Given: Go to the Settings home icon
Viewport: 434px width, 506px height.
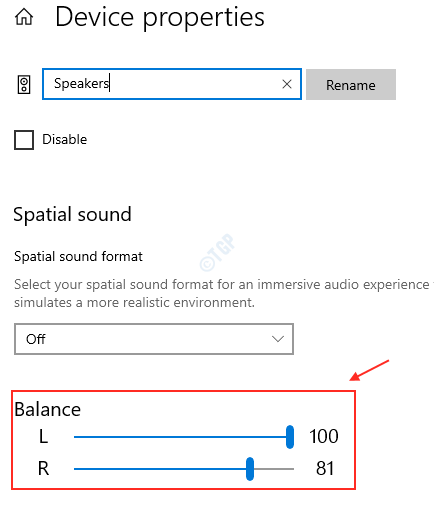Looking at the screenshot, I should (x=24, y=17).
